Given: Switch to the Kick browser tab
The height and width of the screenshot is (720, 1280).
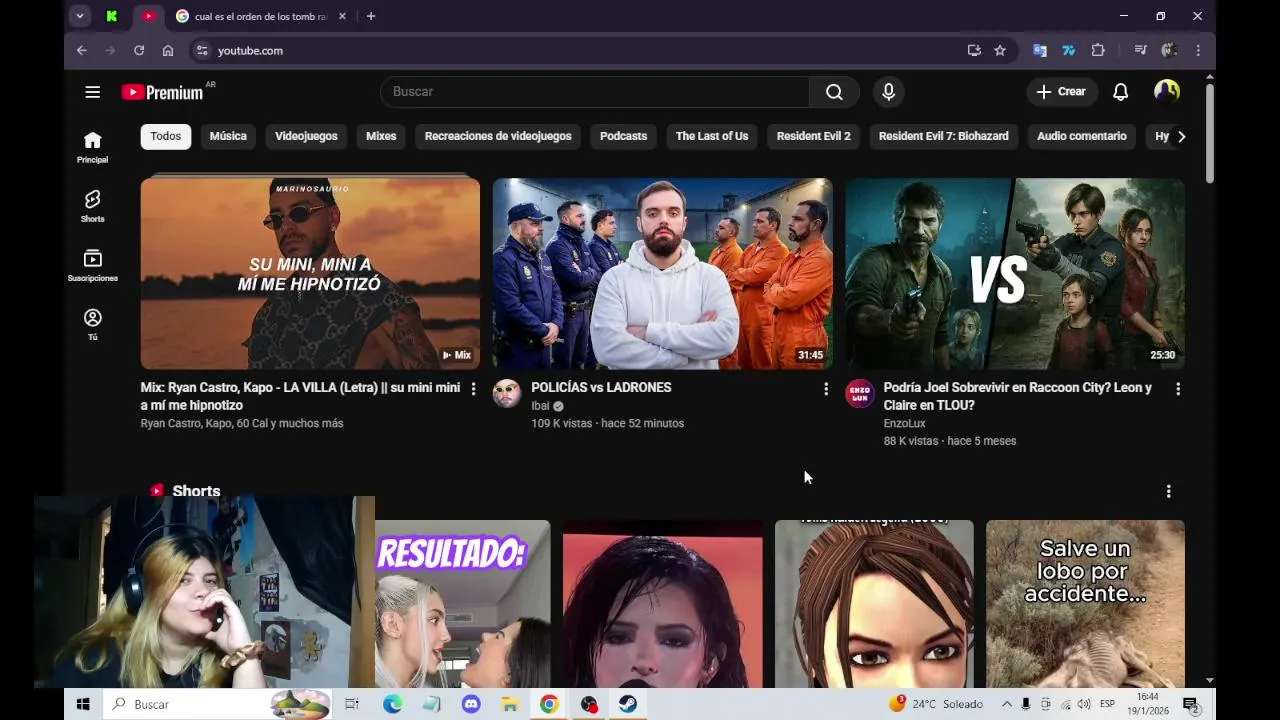Looking at the screenshot, I should point(112,16).
